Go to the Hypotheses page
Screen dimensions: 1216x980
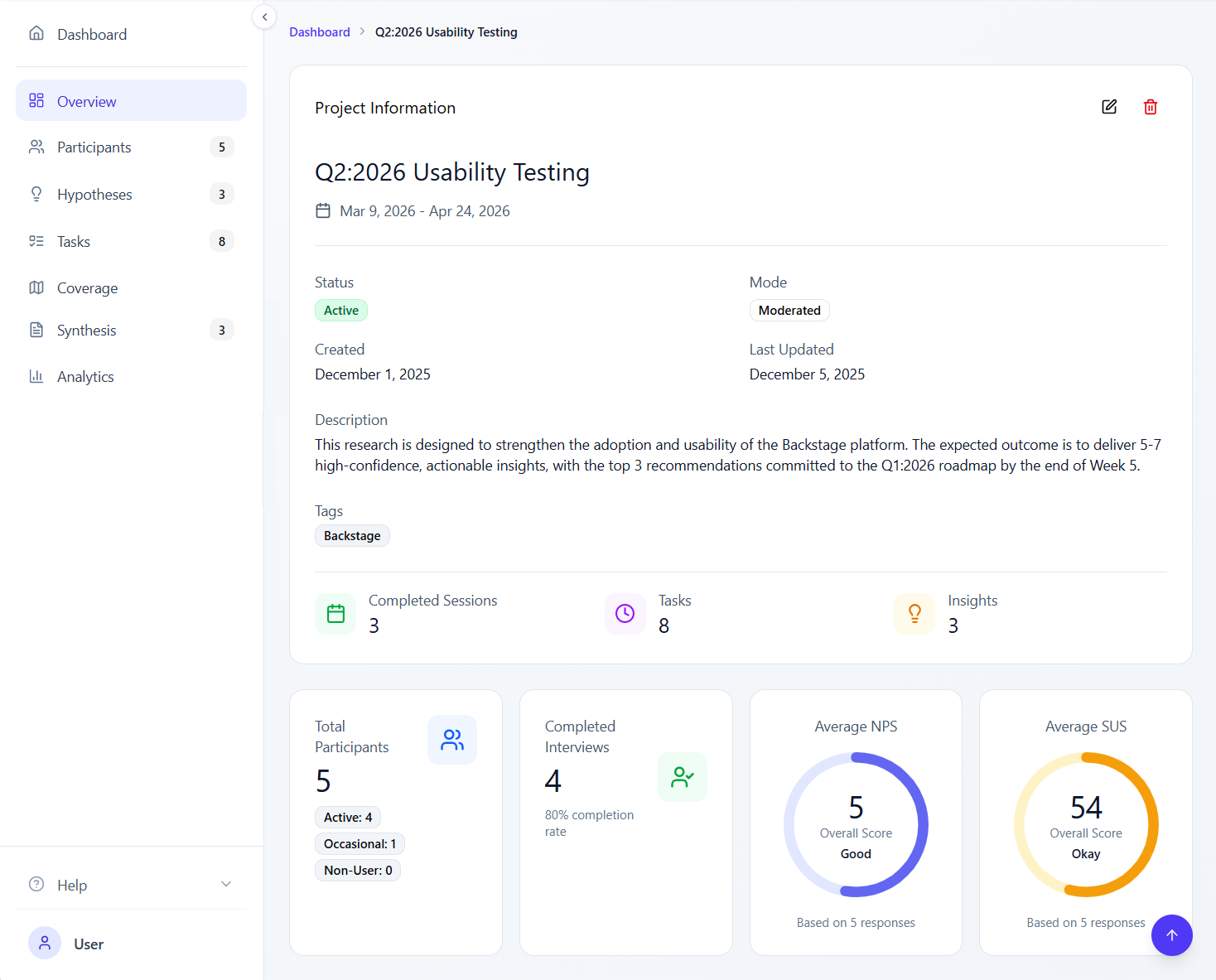94,195
